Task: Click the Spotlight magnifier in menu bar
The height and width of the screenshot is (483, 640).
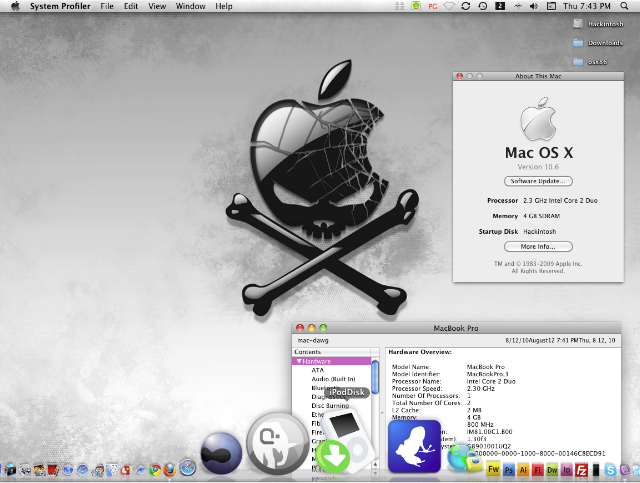Action: click(x=624, y=6)
